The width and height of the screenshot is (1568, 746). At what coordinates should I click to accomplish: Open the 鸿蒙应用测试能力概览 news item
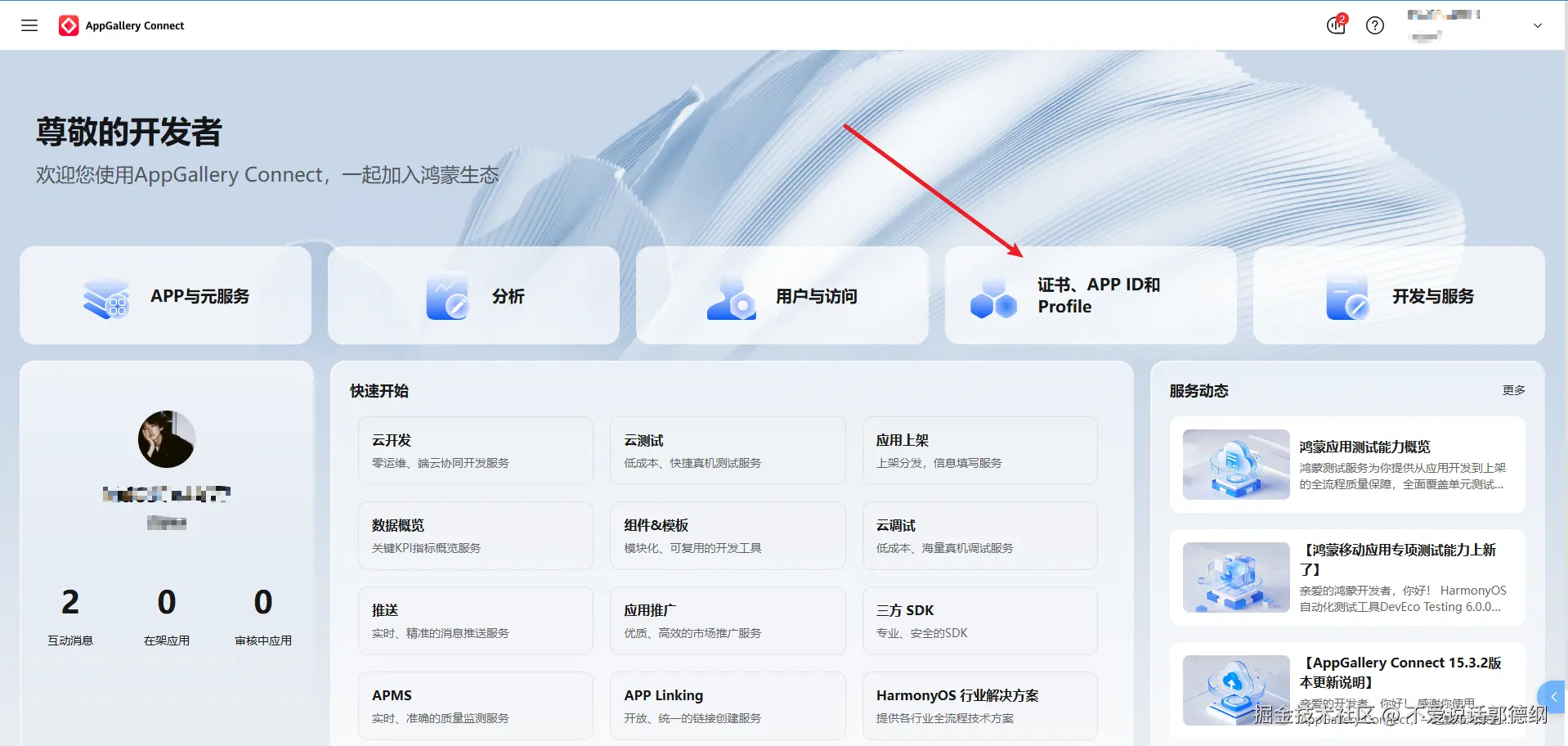pos(1347,465)
